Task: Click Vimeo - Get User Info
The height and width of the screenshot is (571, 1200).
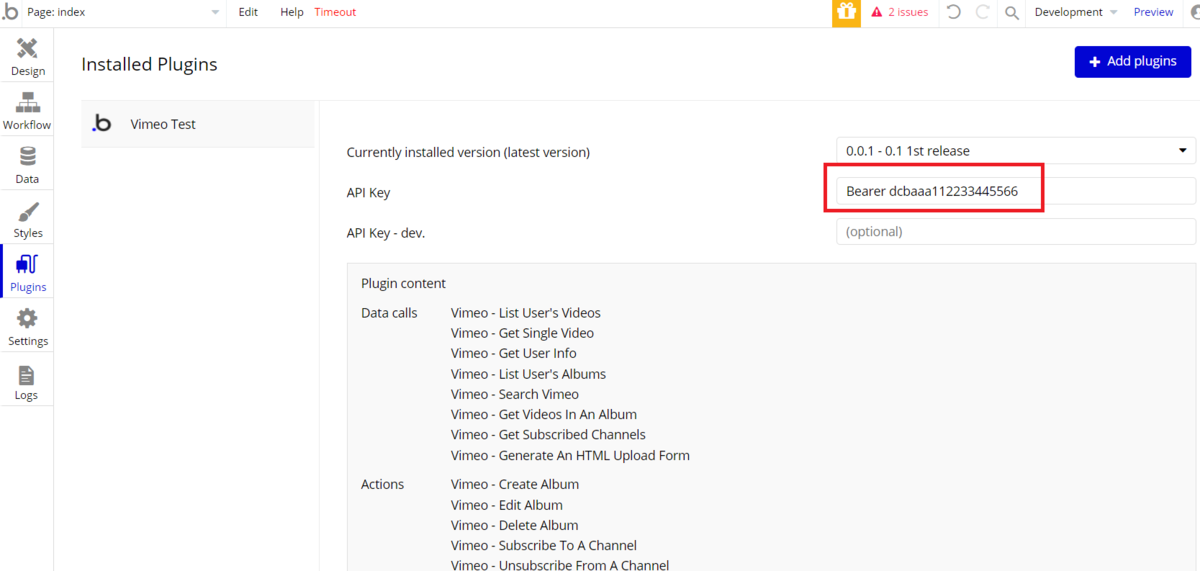Action: 514,353
